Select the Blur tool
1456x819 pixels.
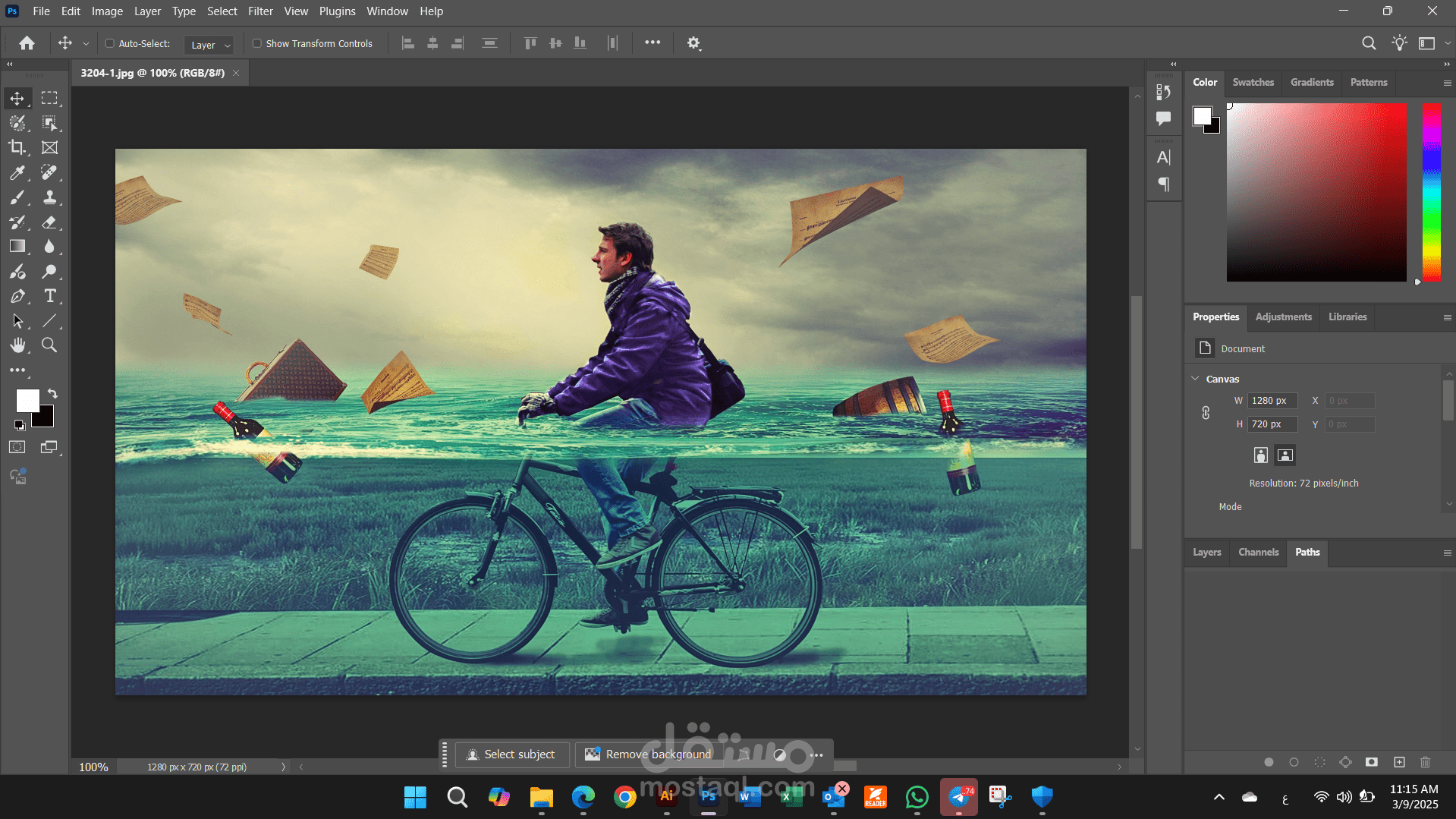click(x=49, y=246)
